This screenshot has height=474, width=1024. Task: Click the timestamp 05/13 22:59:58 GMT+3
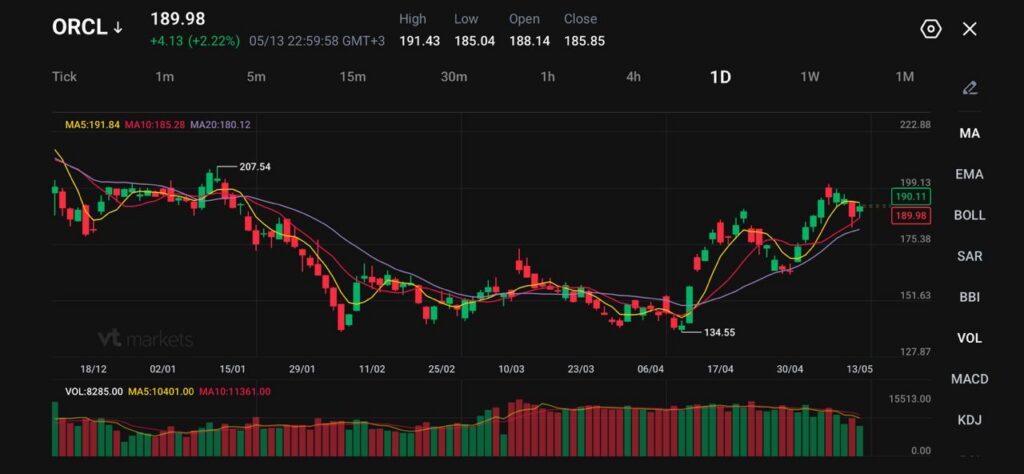[x=317, y=41]
